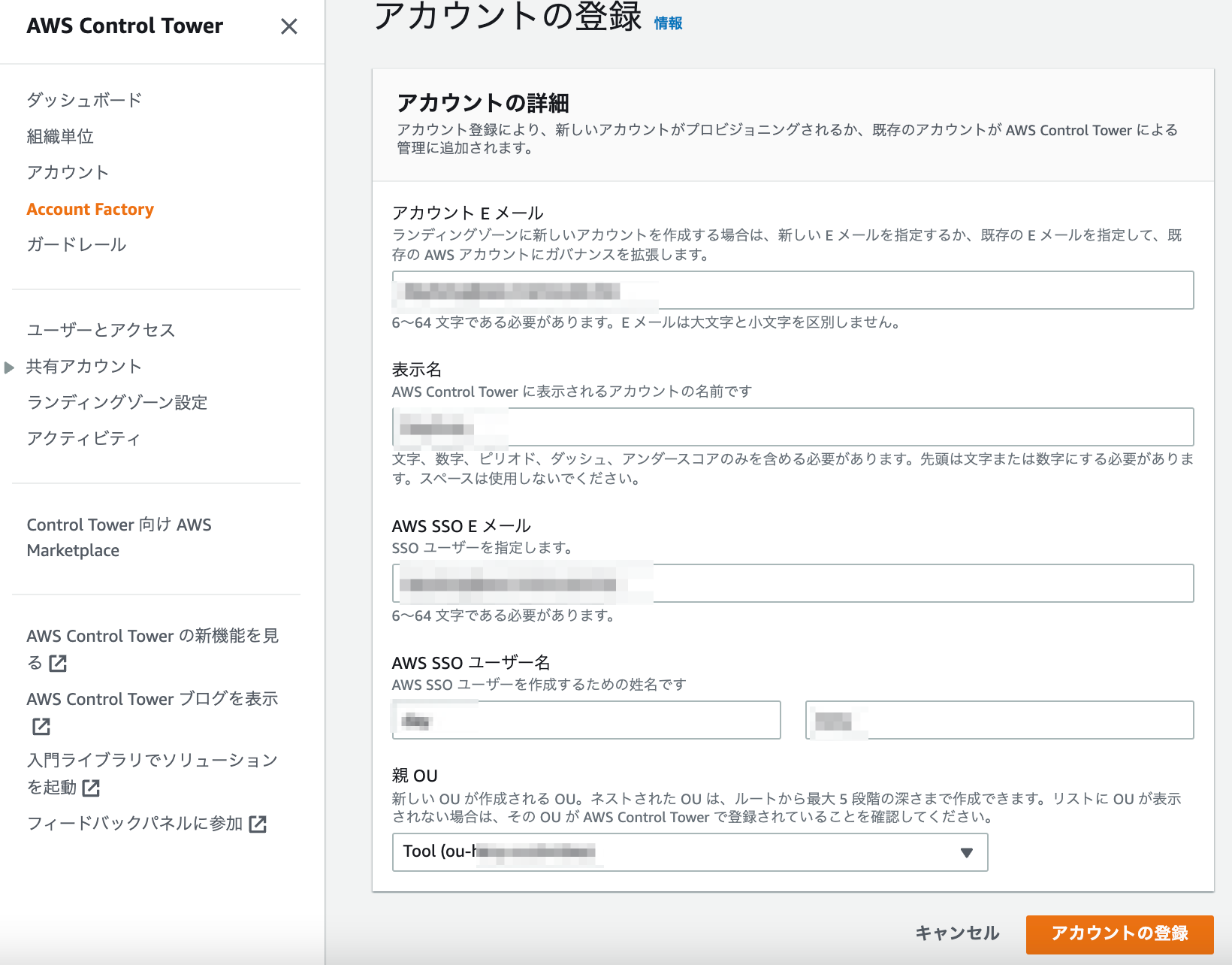Go to 組織単位 in sidebar
Image resolution: width=1232 pixels, height=965 pixels.
click(60, 136)
